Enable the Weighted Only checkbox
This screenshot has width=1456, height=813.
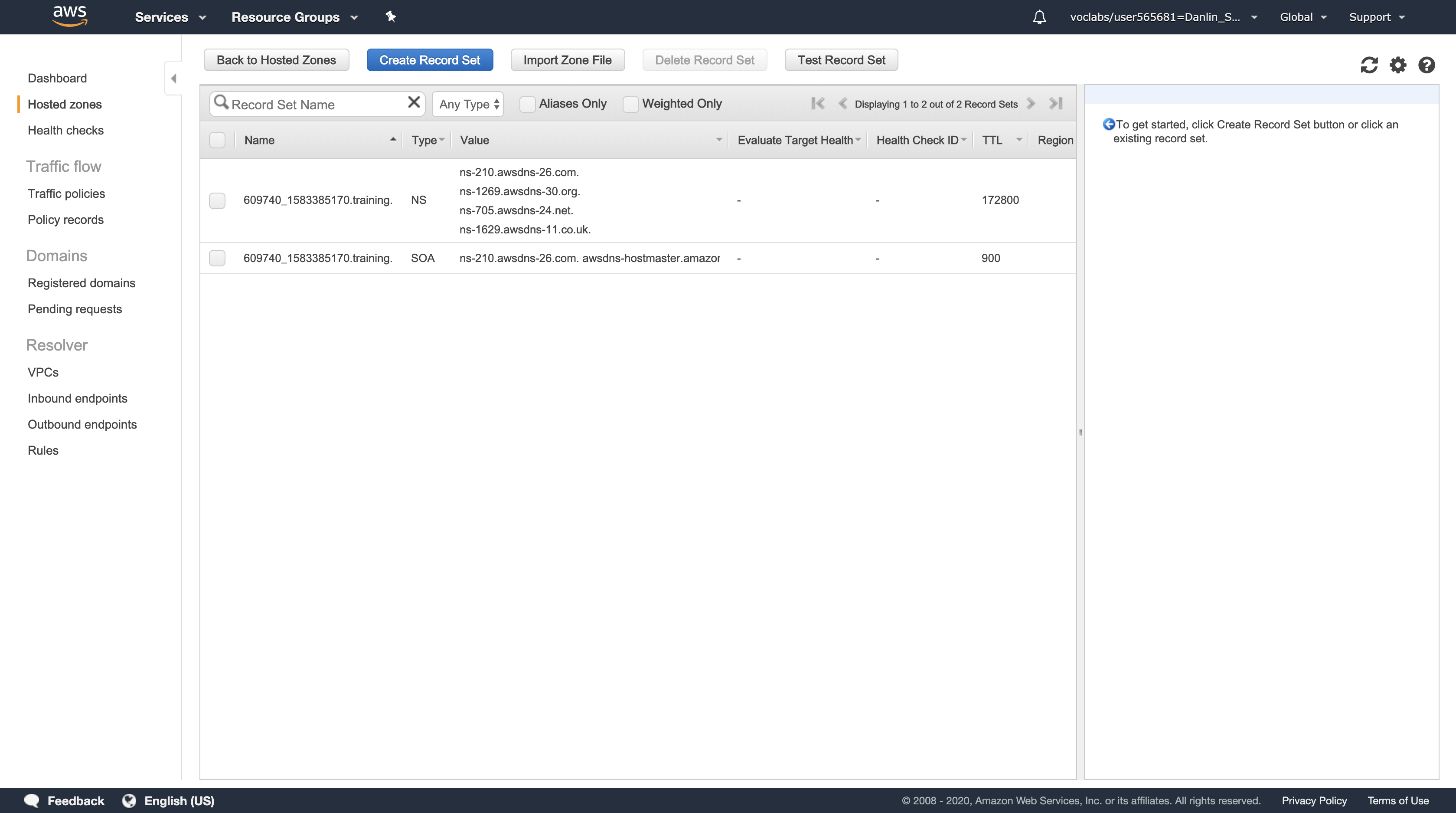pyautogui.click(x=630, y=104)
